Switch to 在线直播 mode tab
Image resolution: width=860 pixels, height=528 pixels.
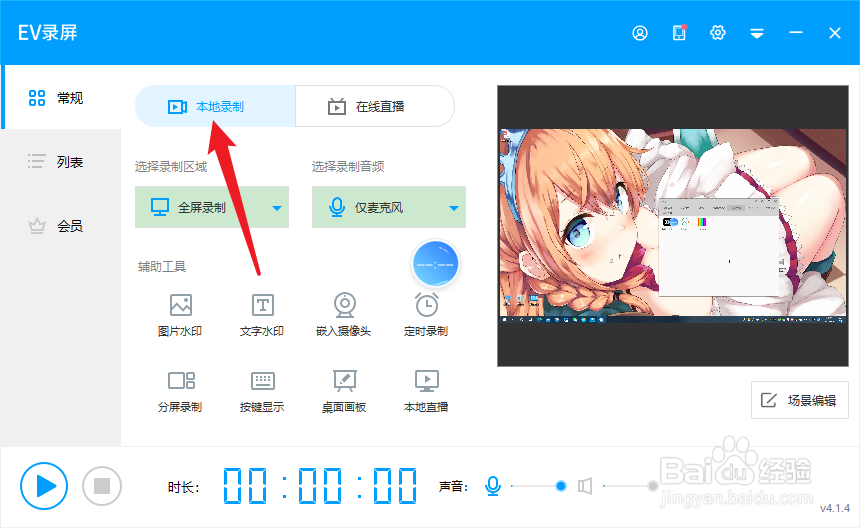375,106
